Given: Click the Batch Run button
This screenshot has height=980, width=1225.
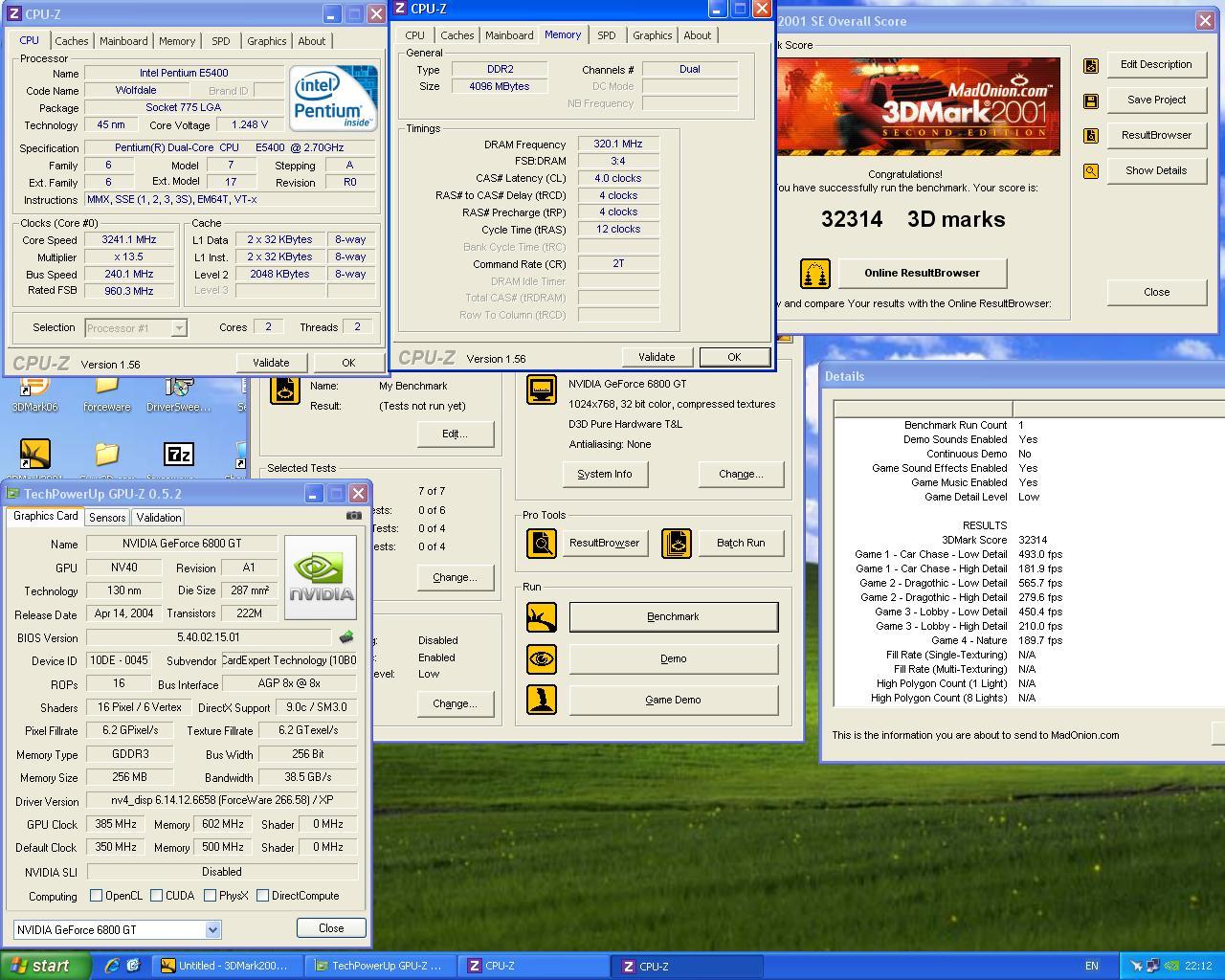Looking at the screenshot, I should coord(741,543).
